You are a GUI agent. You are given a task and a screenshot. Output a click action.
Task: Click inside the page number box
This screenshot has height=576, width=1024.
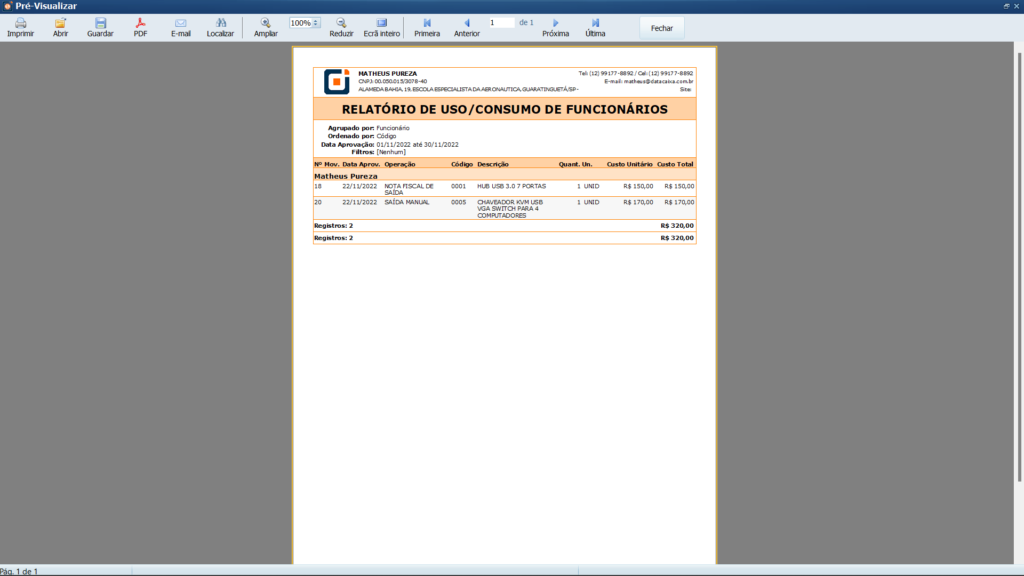coord(501,20)
